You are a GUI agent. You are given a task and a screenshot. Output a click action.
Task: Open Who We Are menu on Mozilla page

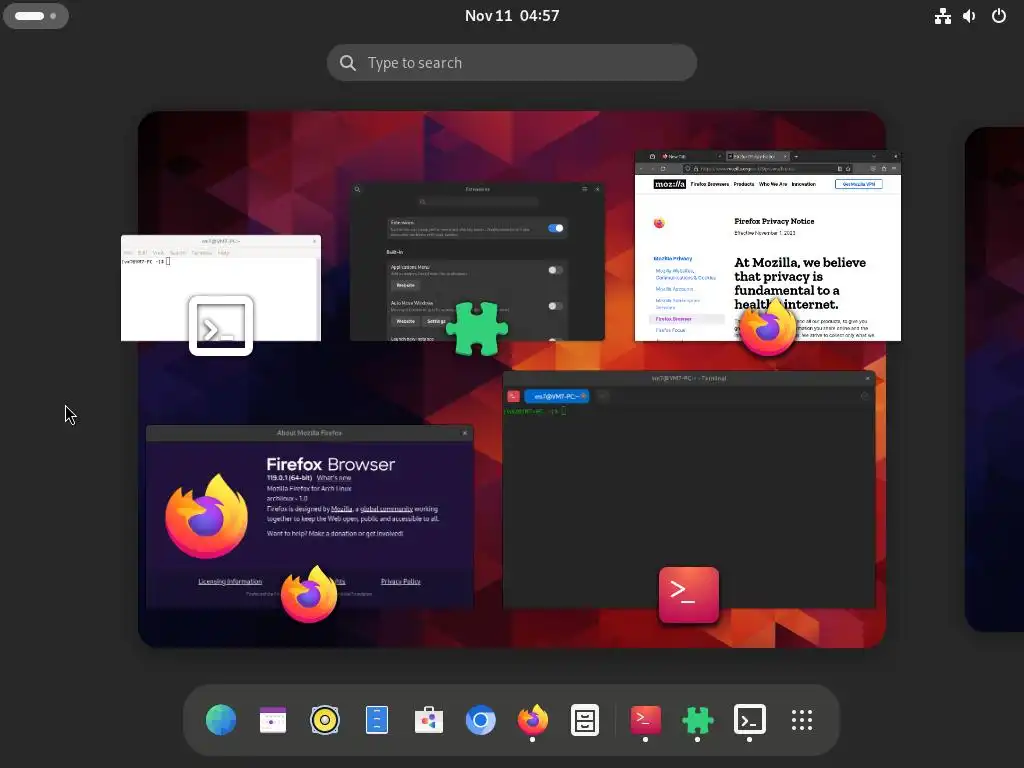click(773, 184)
